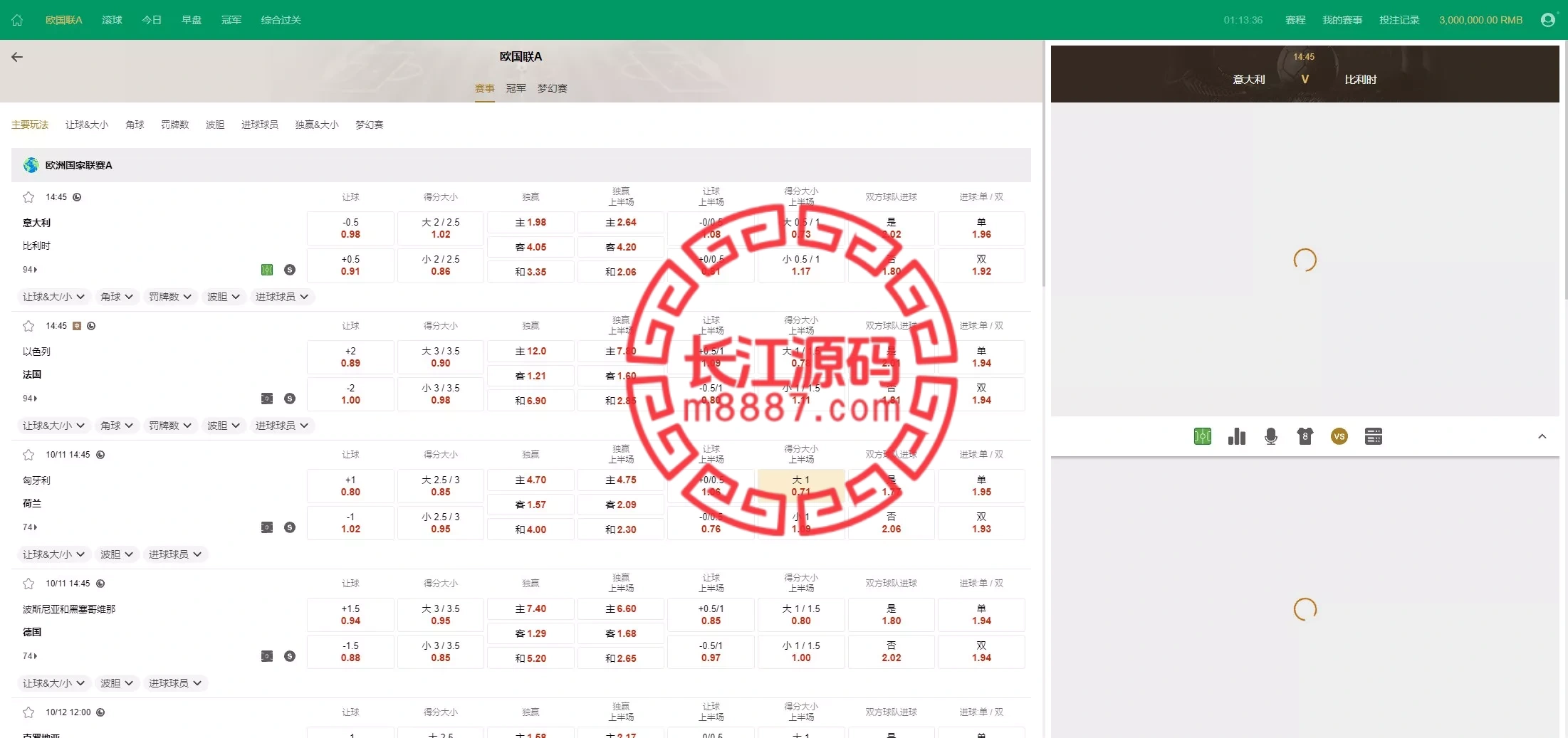Click the globe icon for 欧洲国家联赛A
Image resolution: width=1568 pixels, height=738 pixels.
click(31, 165)
